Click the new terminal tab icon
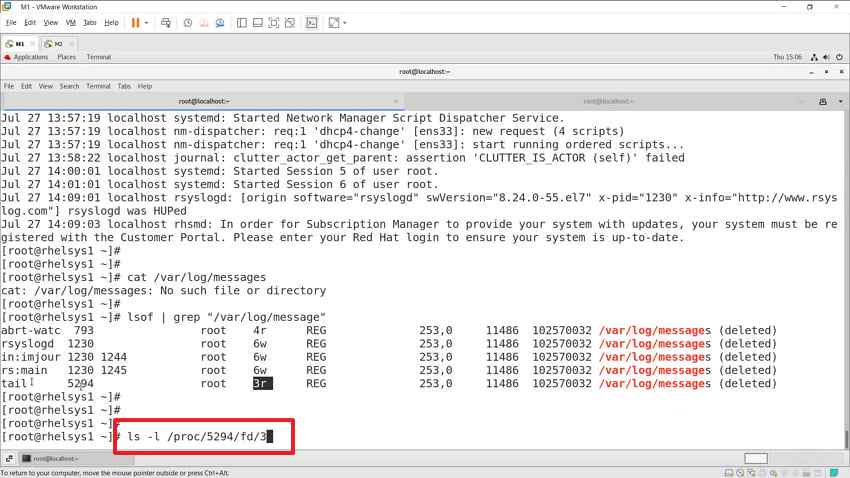Screen dimensions: 850x478 click(x=823, y=101)
